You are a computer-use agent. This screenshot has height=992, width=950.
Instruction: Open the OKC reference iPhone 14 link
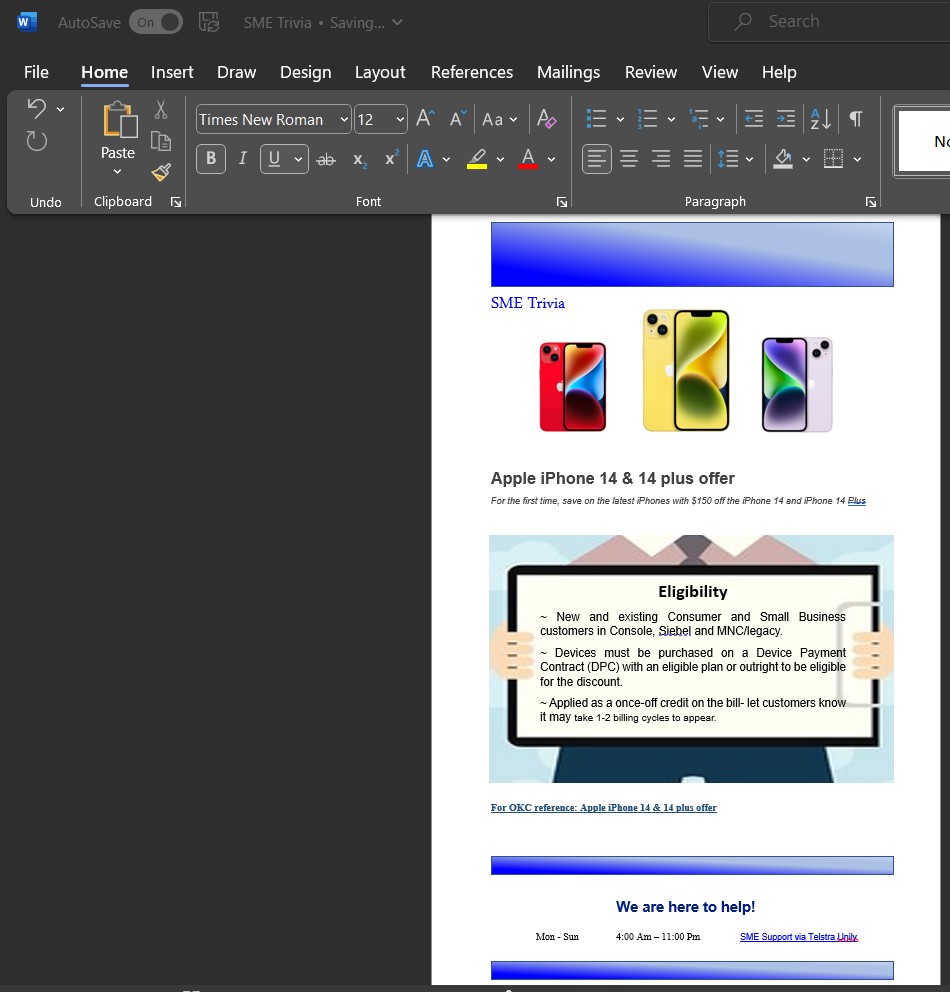(x=603, y=808)
